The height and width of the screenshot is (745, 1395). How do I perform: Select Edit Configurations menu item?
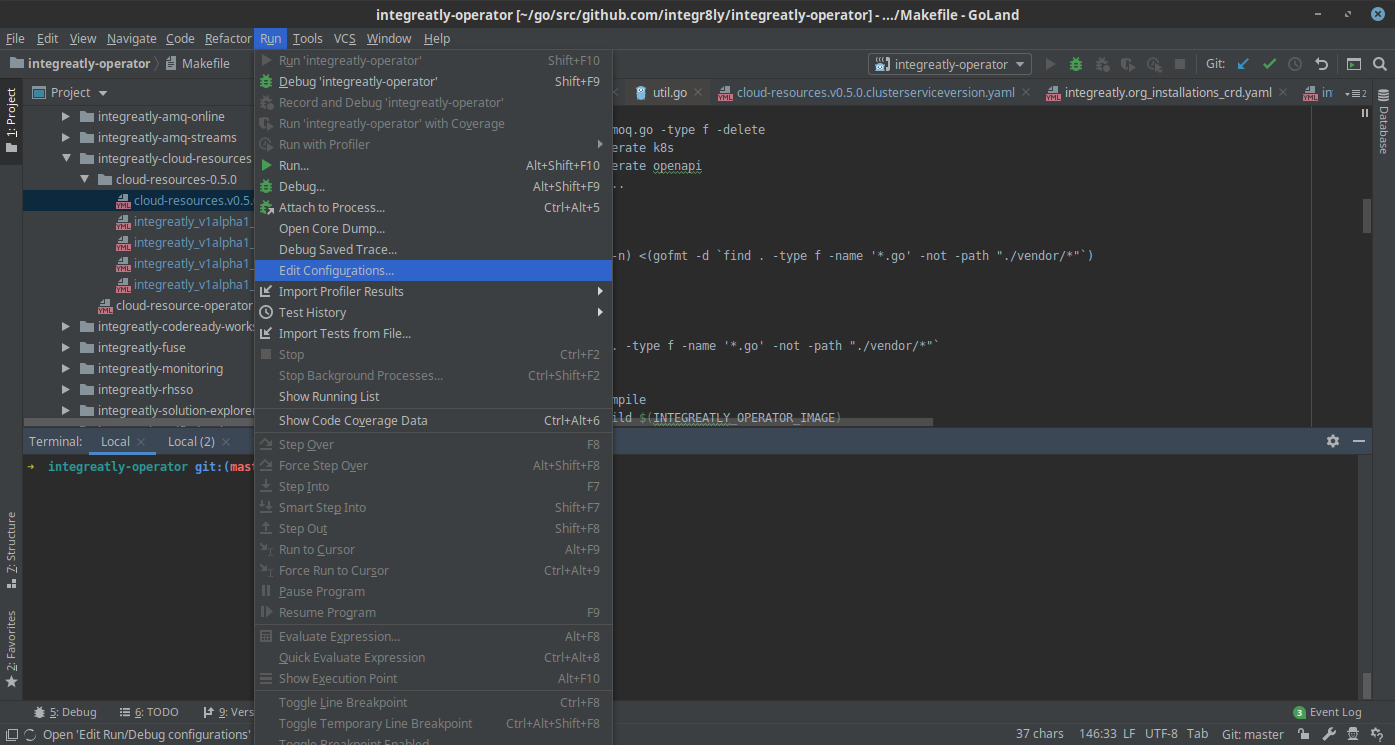[x=336, y=271]
